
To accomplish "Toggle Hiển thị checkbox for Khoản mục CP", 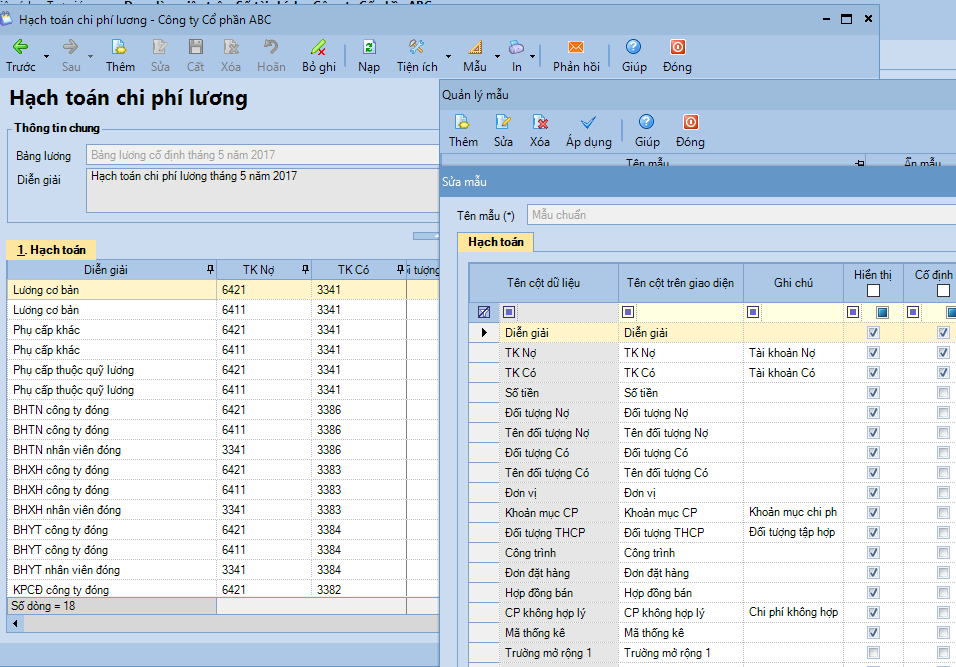I will click(873, 513).
